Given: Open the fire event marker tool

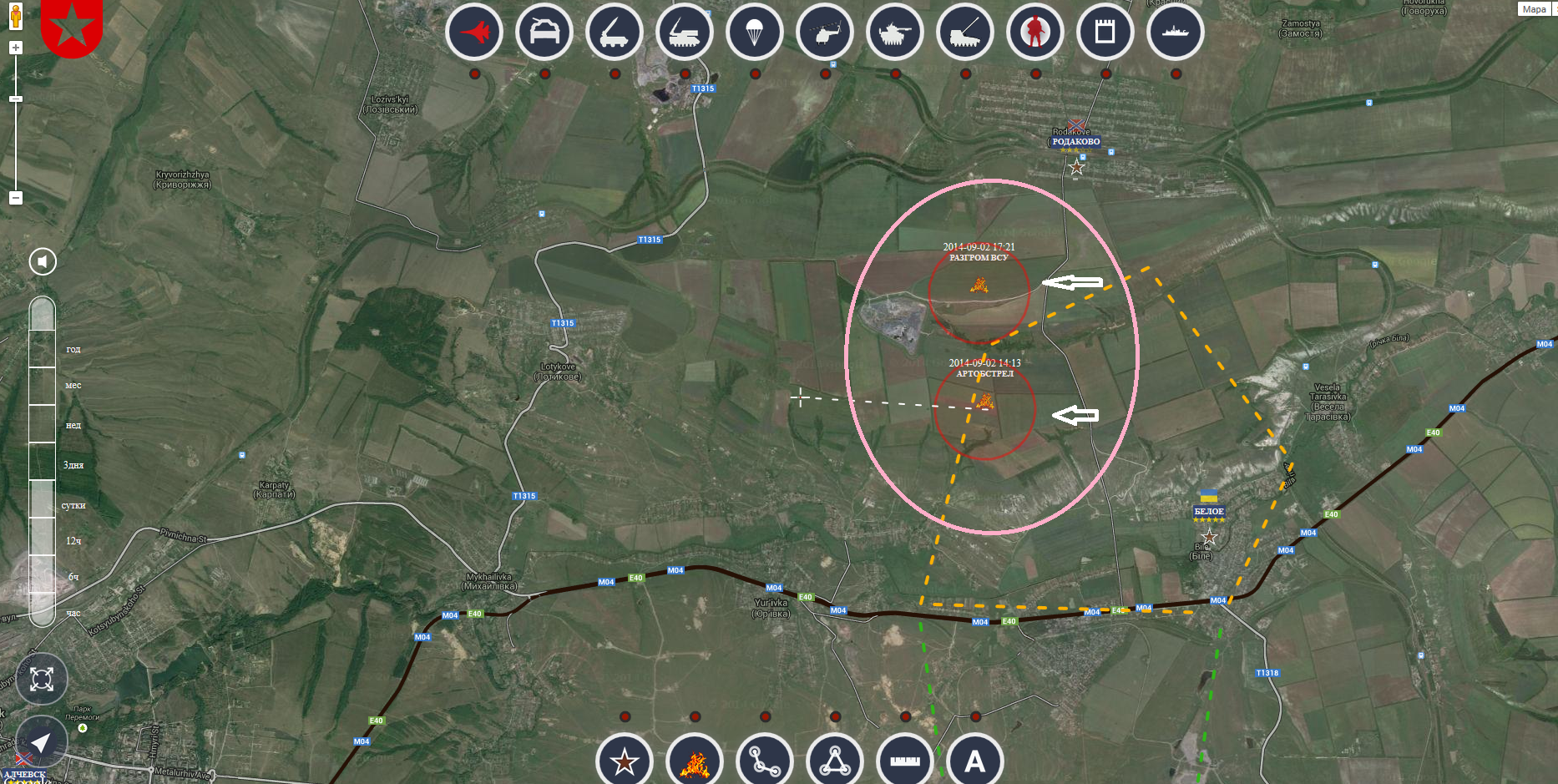Looking at the screenshot, I should click(695, 761).
